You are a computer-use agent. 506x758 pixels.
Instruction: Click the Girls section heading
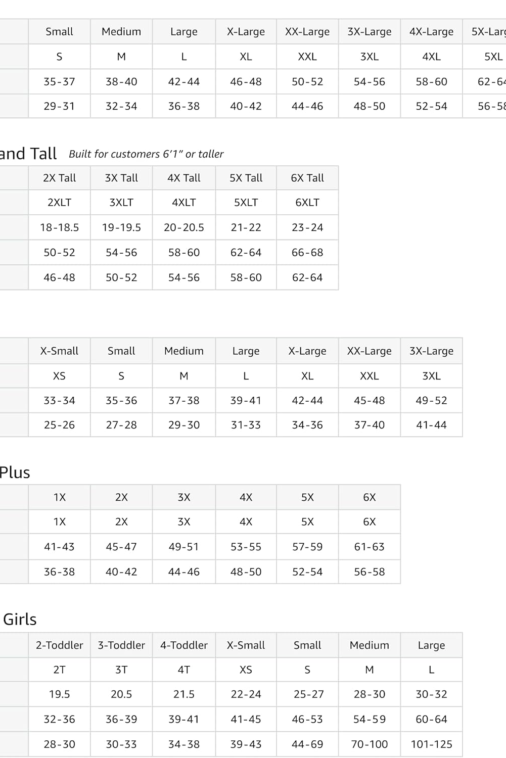20,619
